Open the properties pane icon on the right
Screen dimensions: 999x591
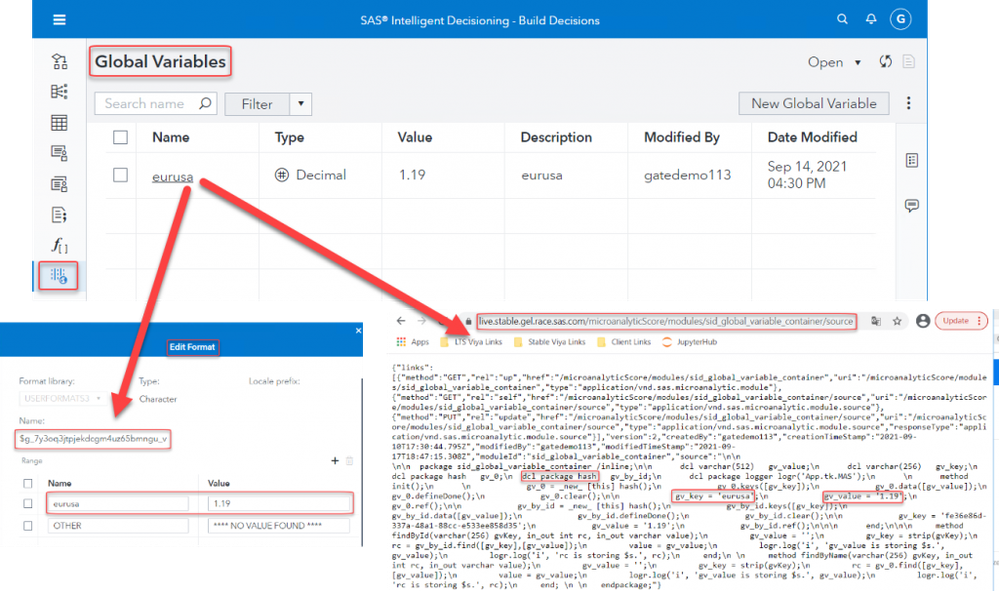912,160
